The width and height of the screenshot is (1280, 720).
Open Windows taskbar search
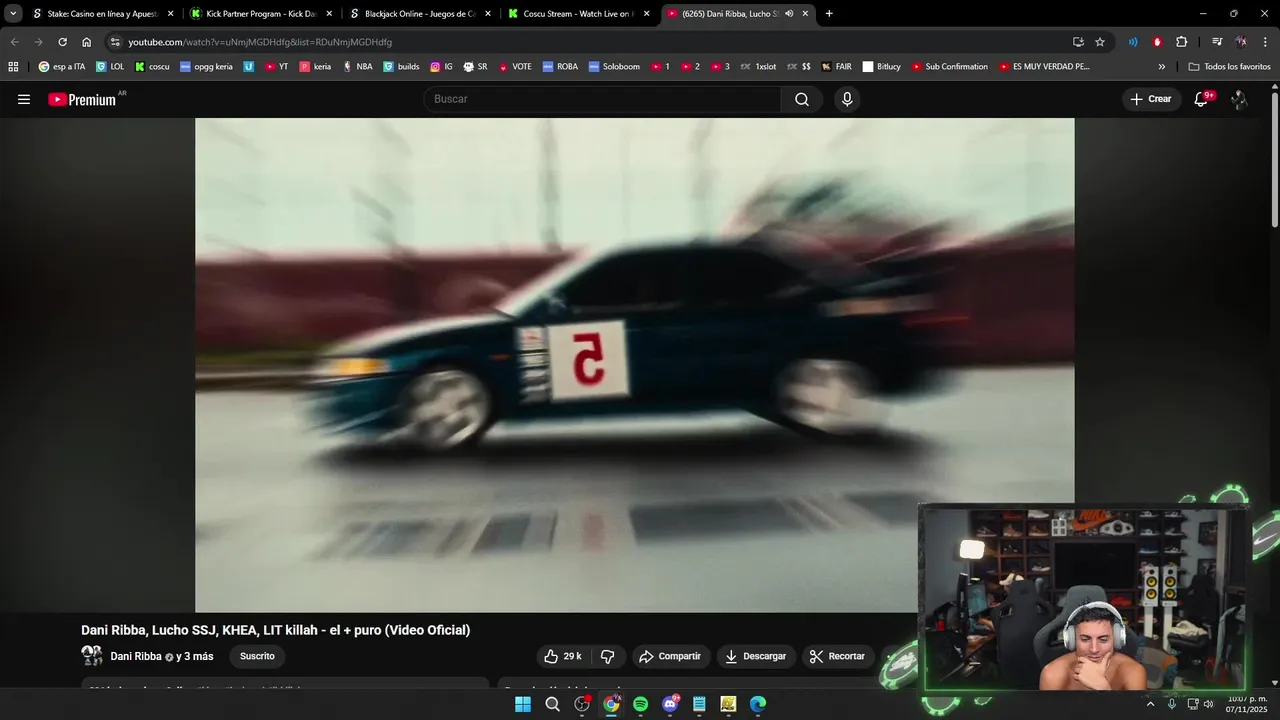click(x=552, y=704)
